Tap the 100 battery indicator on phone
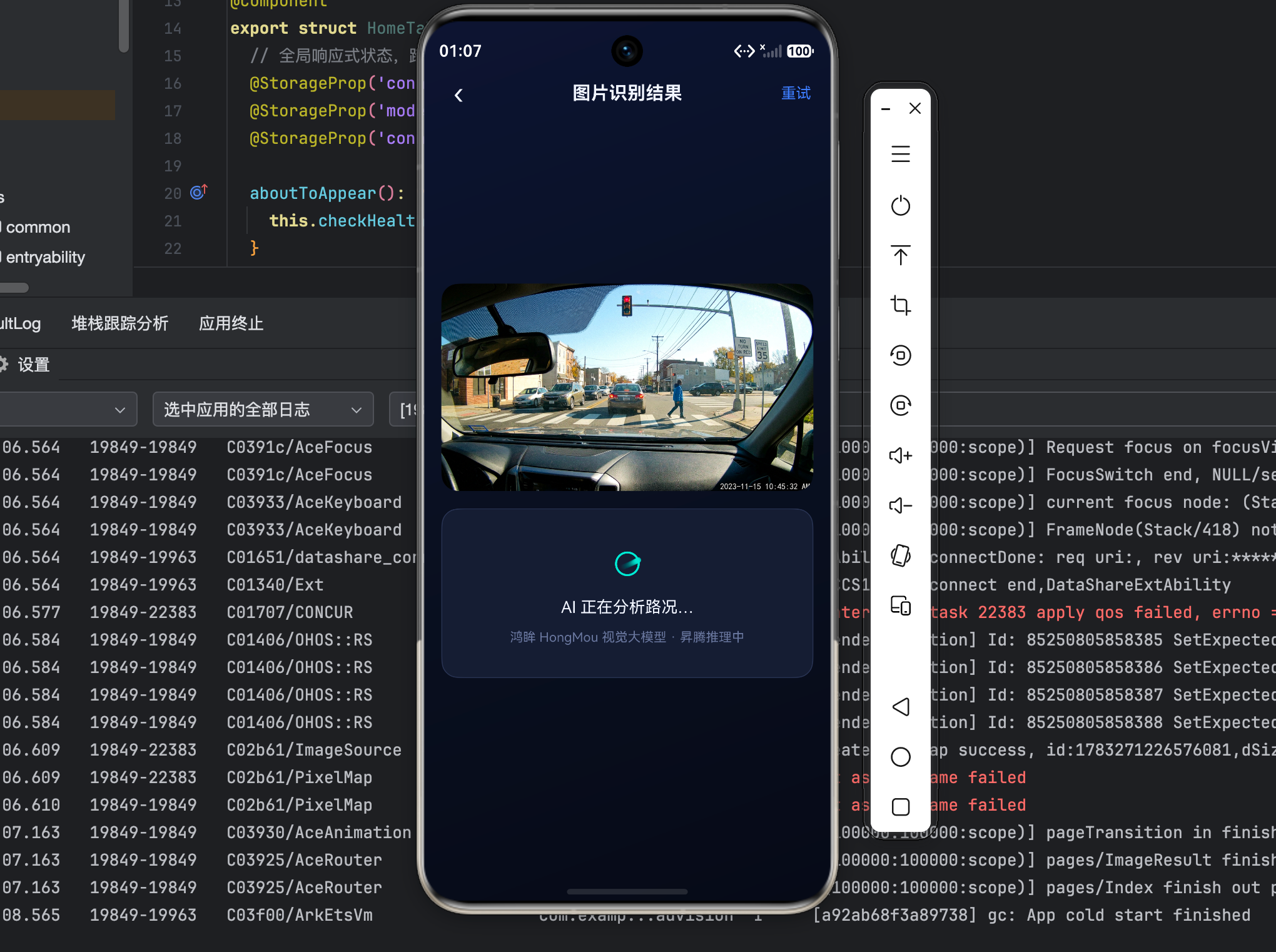1276x952 pixels. [x=800, y=51]
